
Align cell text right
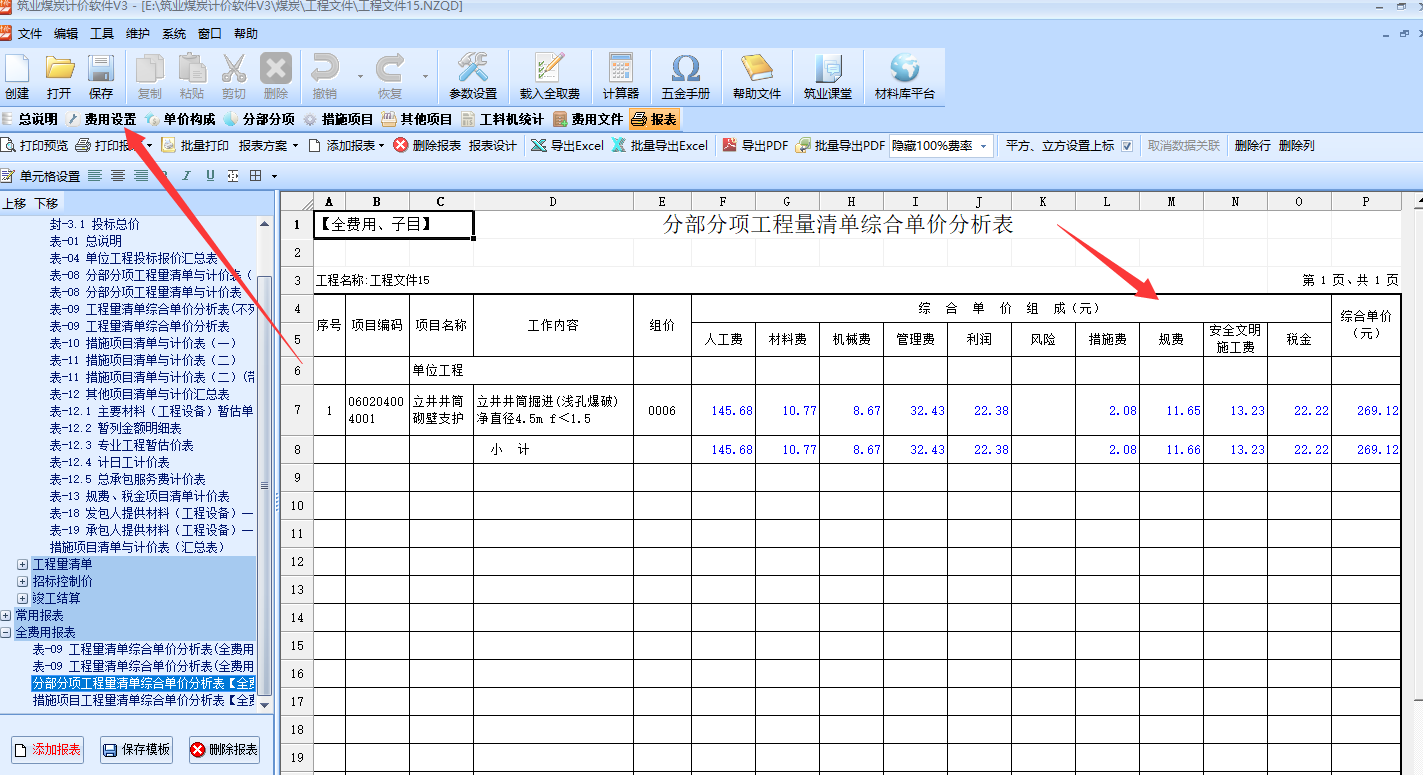click(x=141, y=176)
